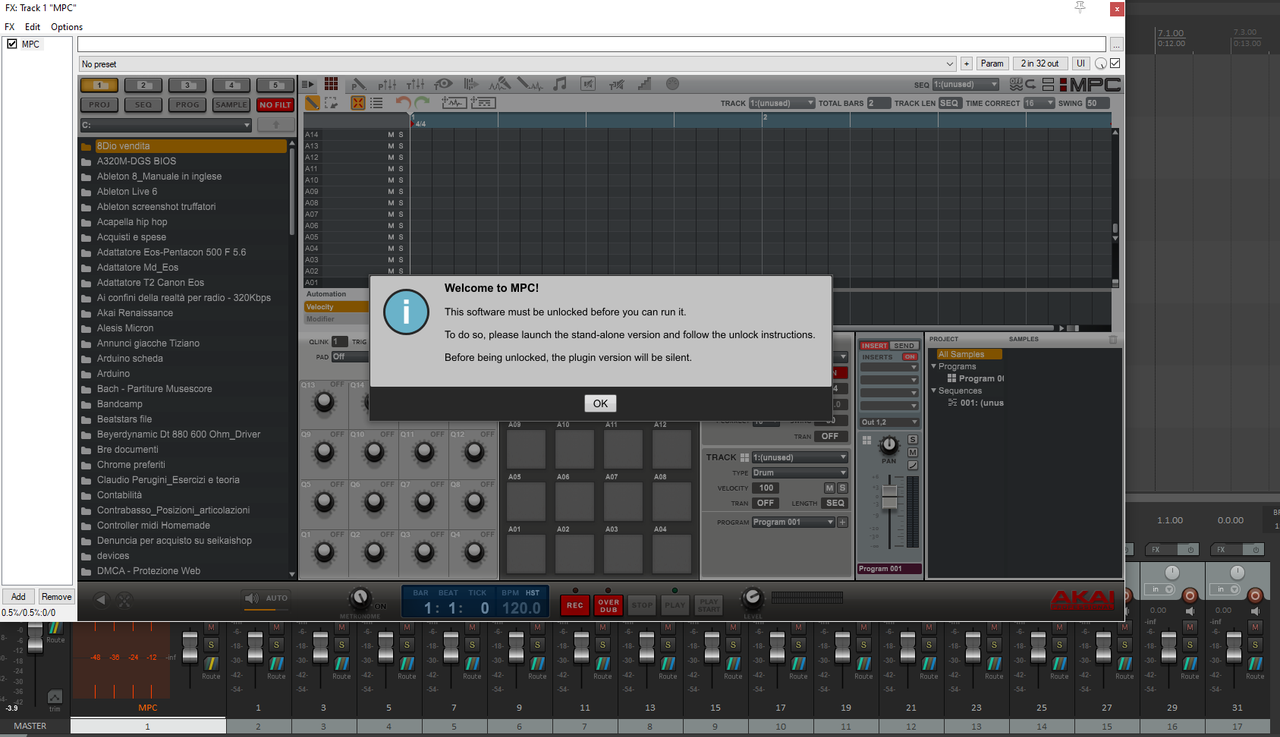The image size is (1280, 737).
Task: Click OK in the Welcome to MPC dialog
Action: [600, 404]
